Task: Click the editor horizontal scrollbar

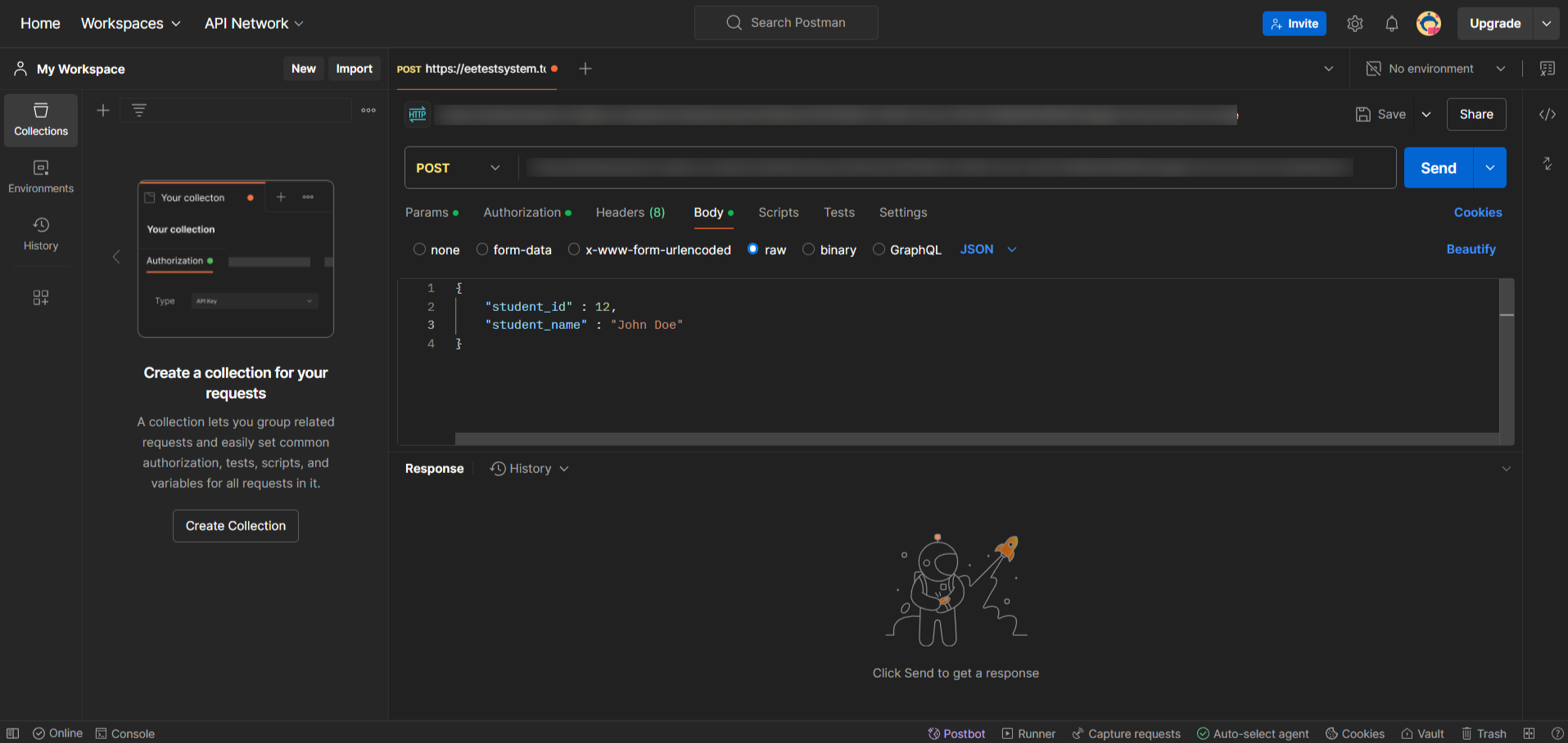Action: (976, 439)
